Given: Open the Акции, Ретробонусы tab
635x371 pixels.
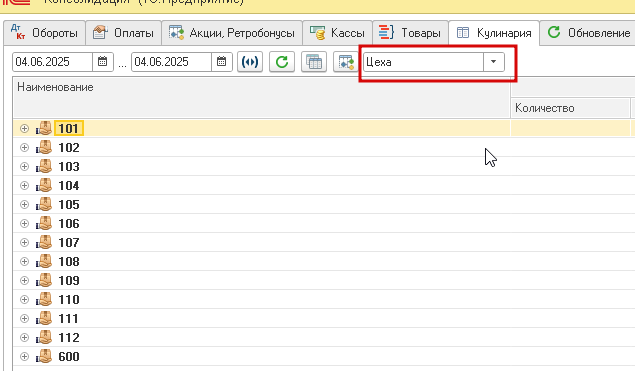Looking at the screenshot, I should pyautogui.click(x=232, y=33).
